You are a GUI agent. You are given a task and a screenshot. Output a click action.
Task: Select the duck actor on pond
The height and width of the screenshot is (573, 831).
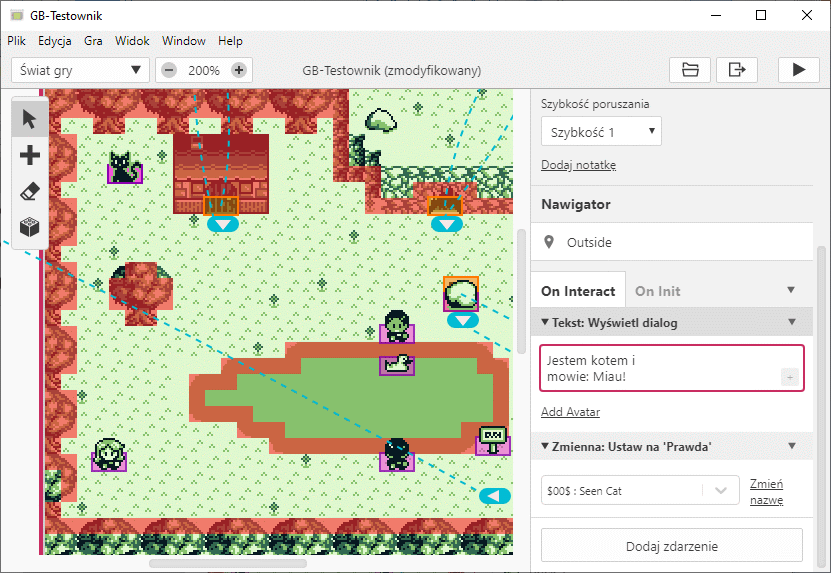pos(397,365)
